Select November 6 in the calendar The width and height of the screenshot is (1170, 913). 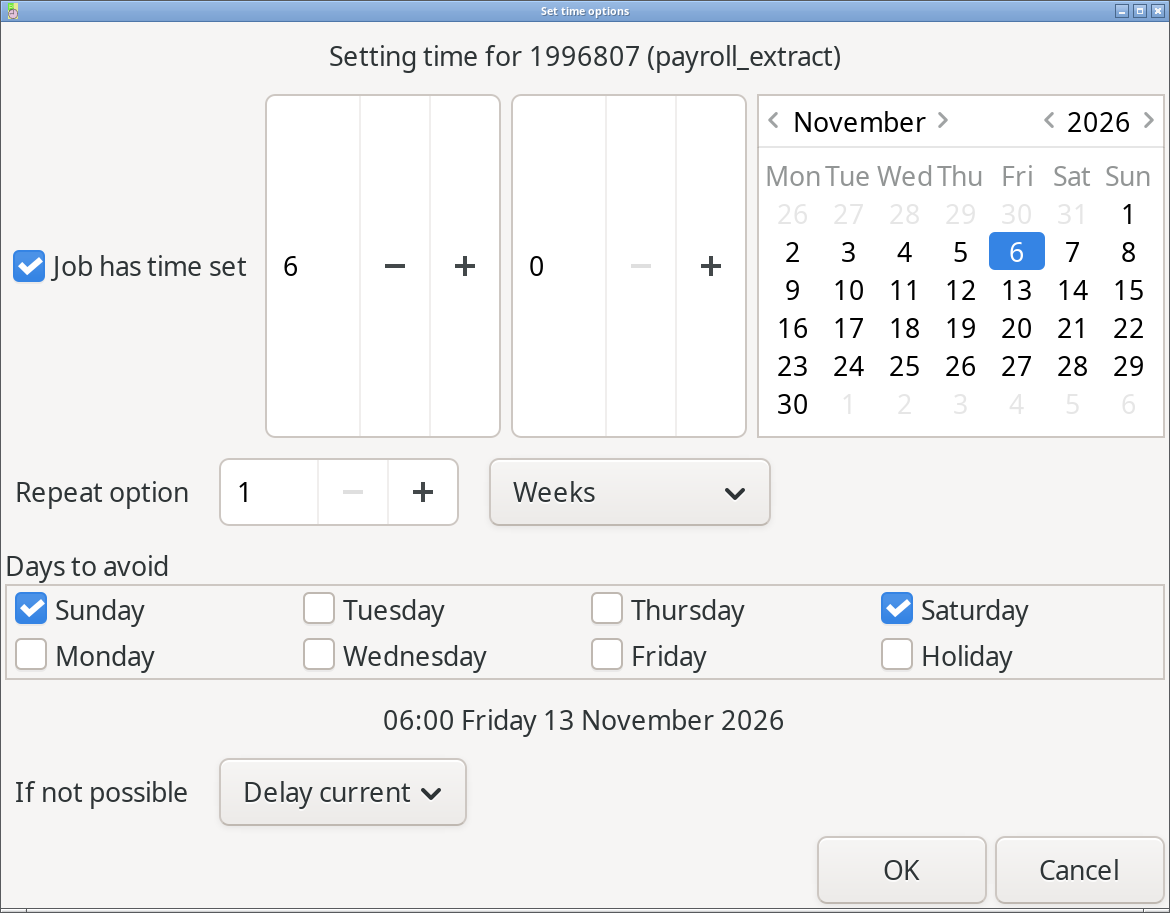click(x=1016, y=252)
